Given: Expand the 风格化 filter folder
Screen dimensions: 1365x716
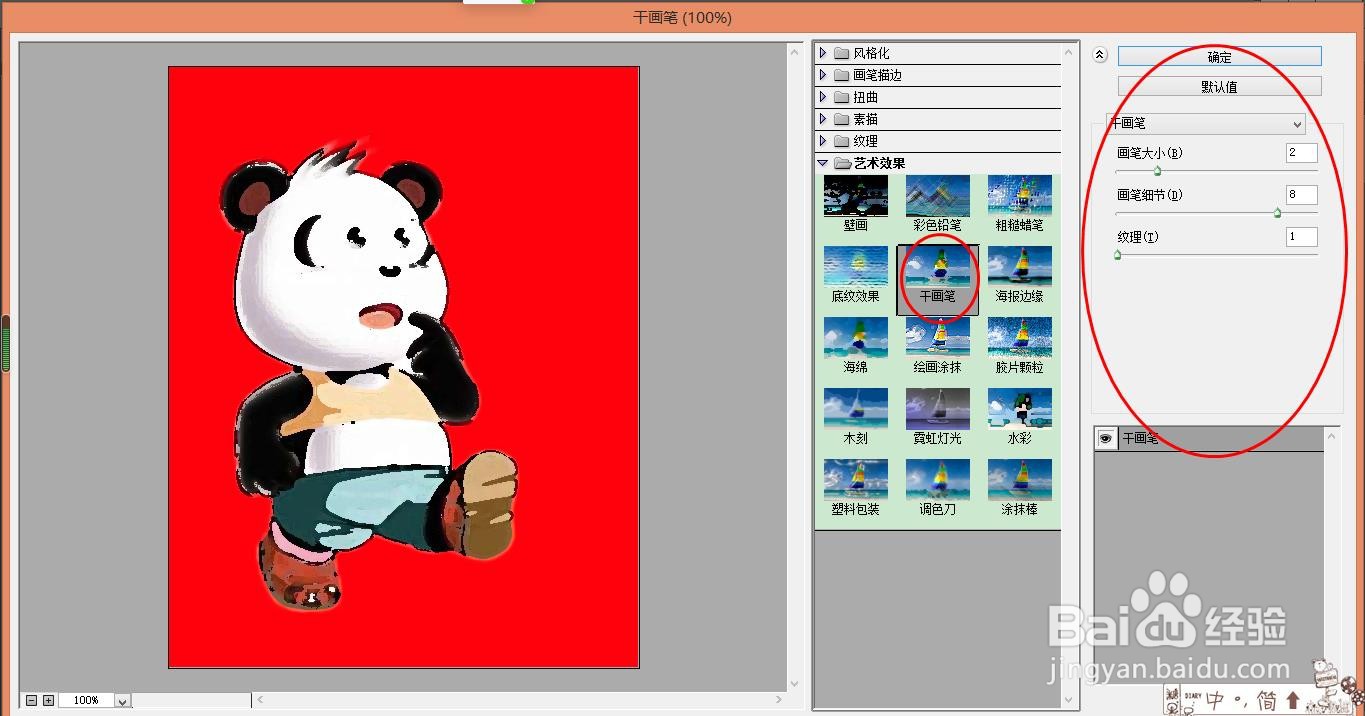Looking at the screenshot, I should coord(823,53).
